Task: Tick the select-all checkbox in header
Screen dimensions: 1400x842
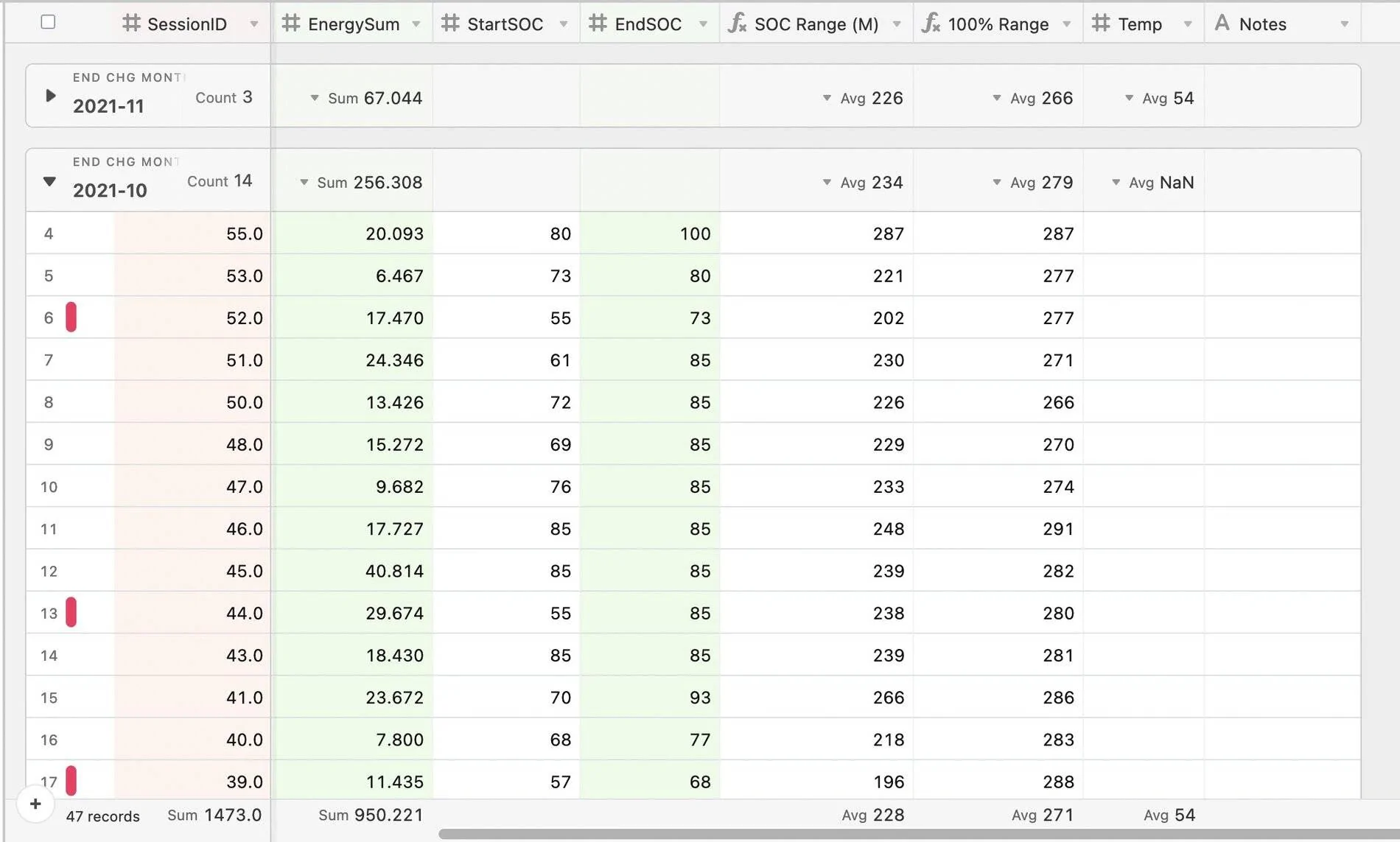Action: (x=48, y=22)
